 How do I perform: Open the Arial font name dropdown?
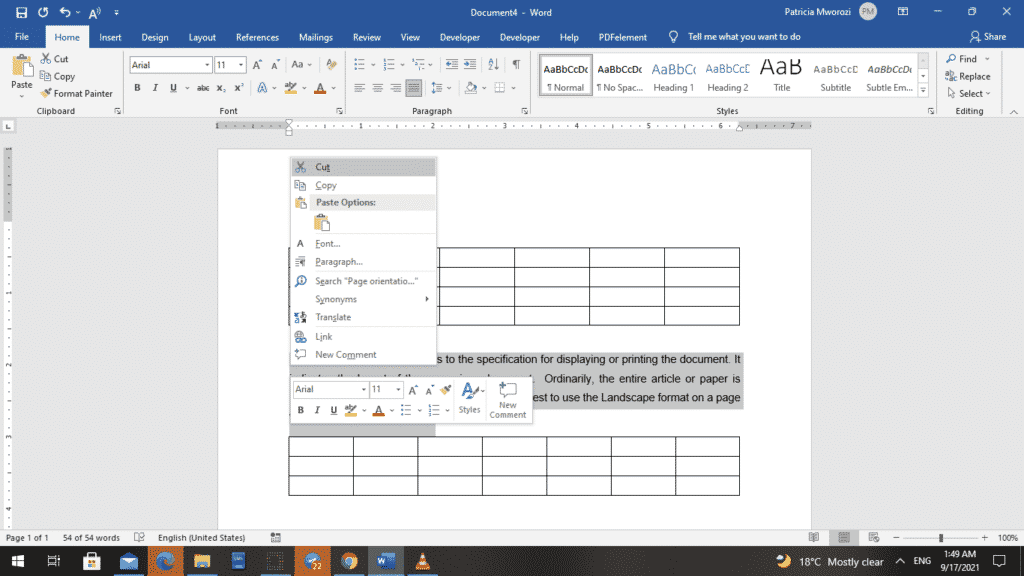[x=204, y=63]
